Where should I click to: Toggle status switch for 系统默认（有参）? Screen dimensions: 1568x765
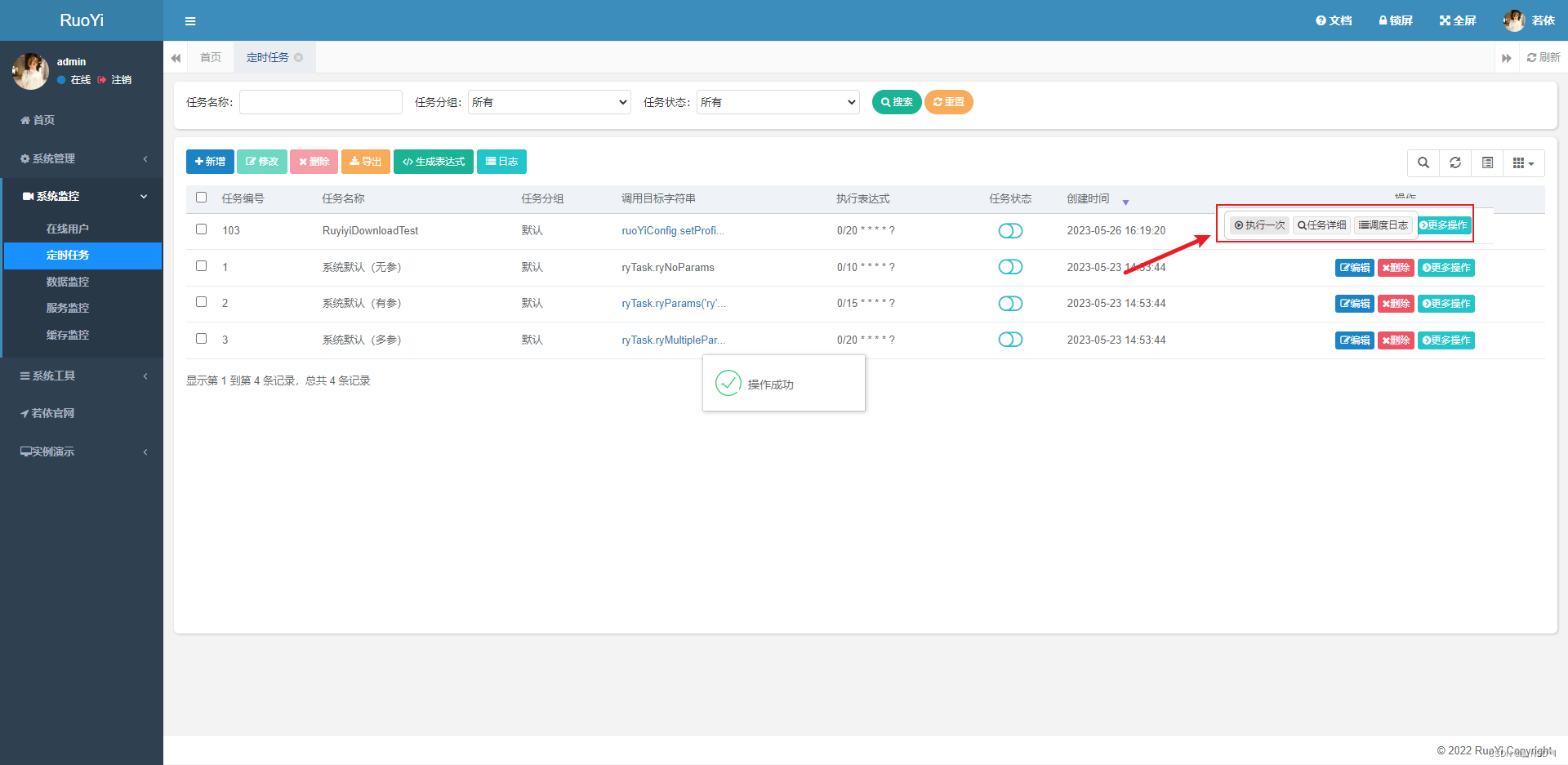[x=1010, y=304]
